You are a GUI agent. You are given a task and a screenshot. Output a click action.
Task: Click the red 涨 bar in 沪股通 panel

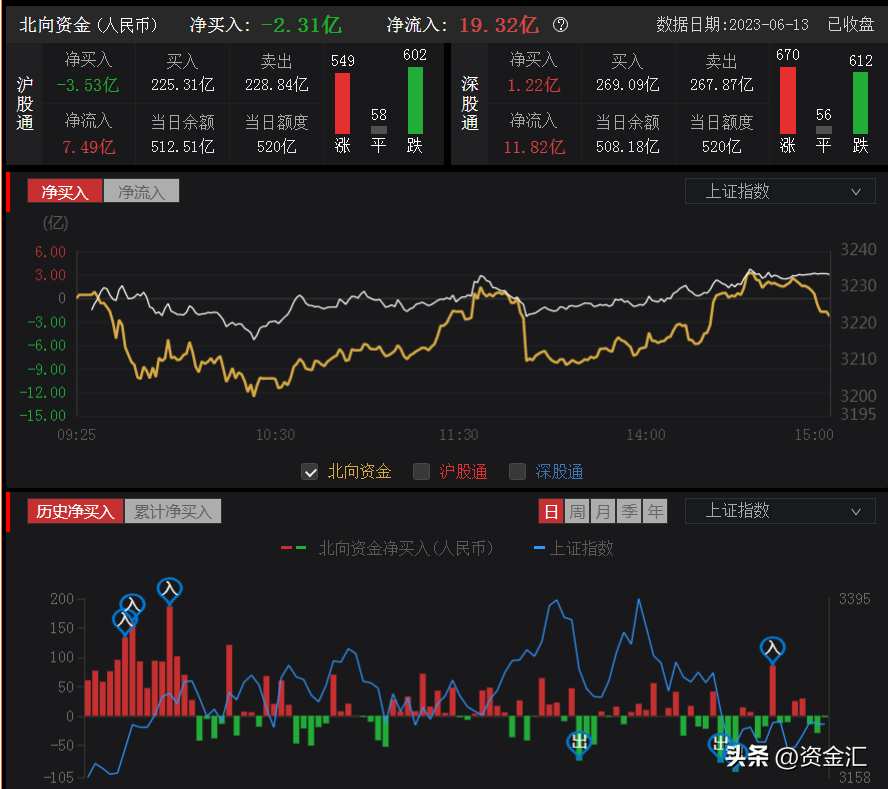click(x=342, y=104)
